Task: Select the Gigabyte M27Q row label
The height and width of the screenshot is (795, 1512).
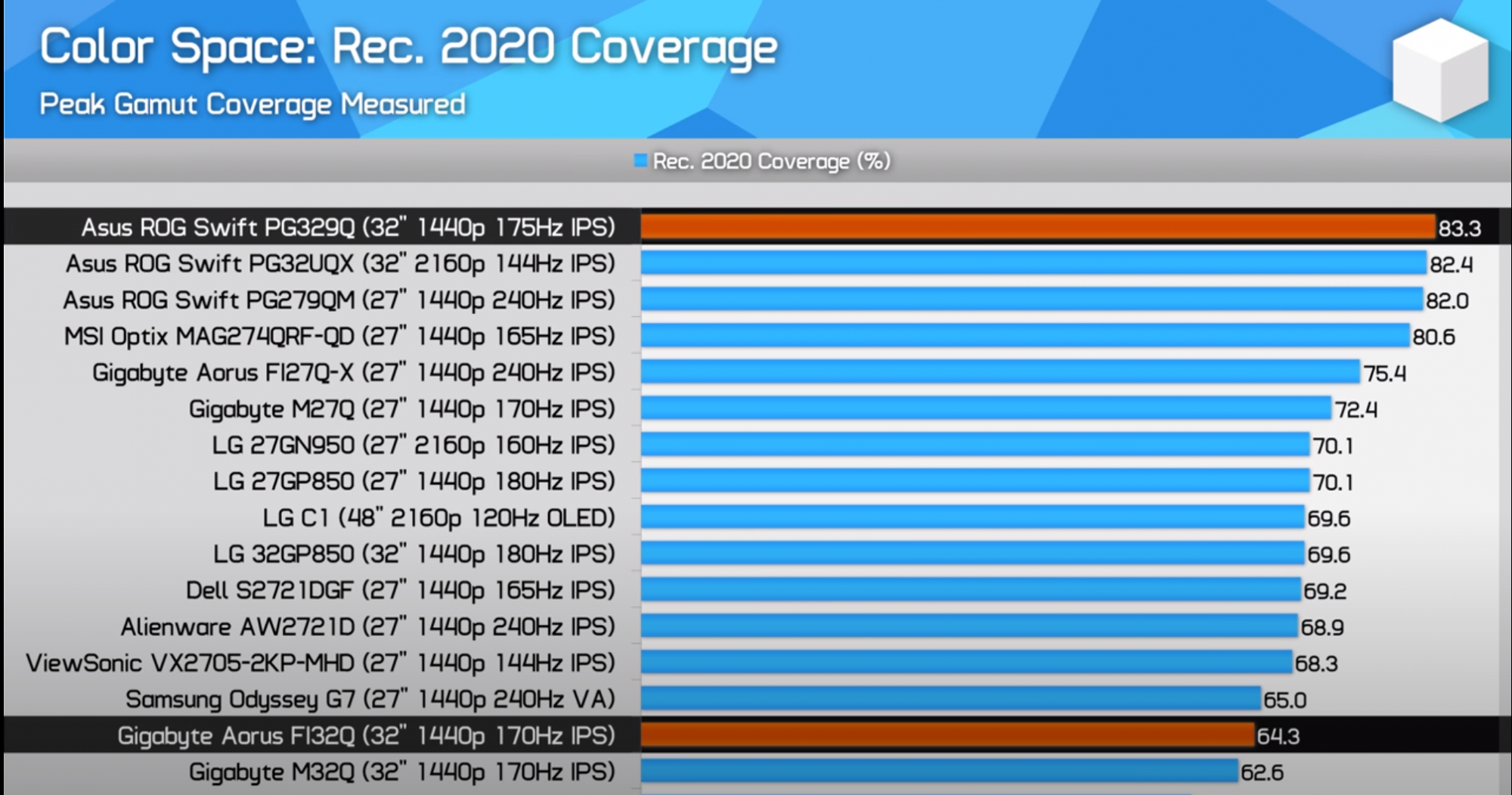Action: (402, 409)
